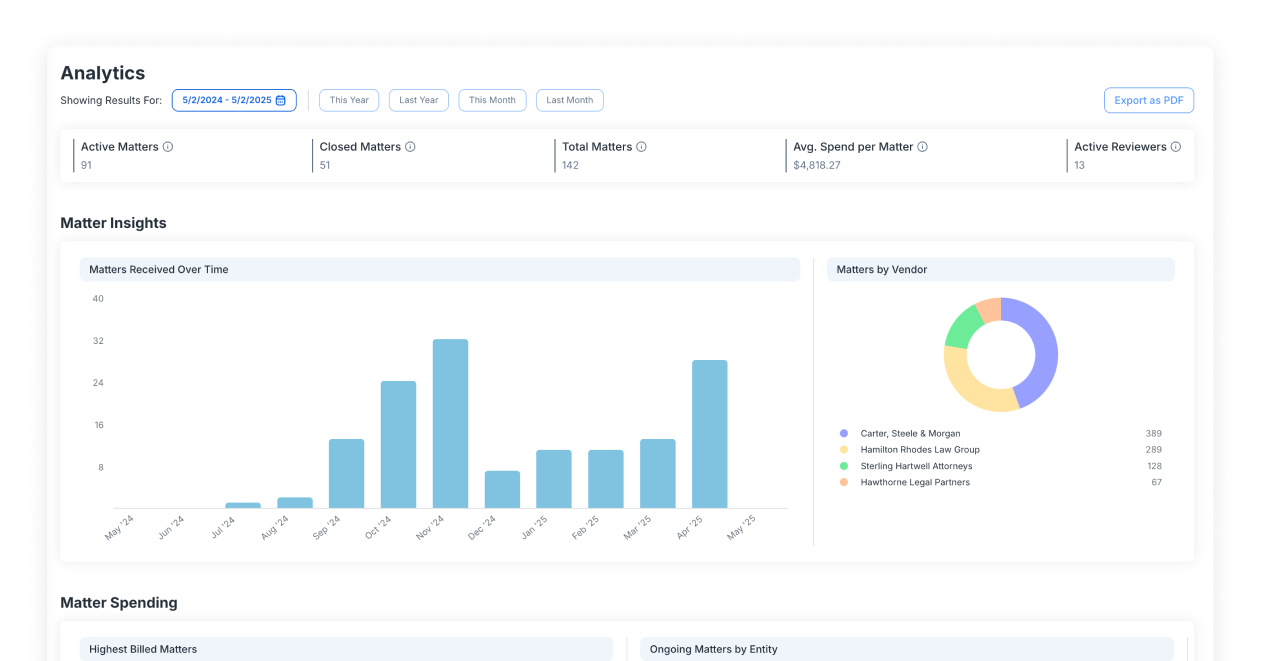Click the "Hawthorne Legal Partners" legend label
This screenshot has height=661, width=1261.
click(x=915, y=482)
